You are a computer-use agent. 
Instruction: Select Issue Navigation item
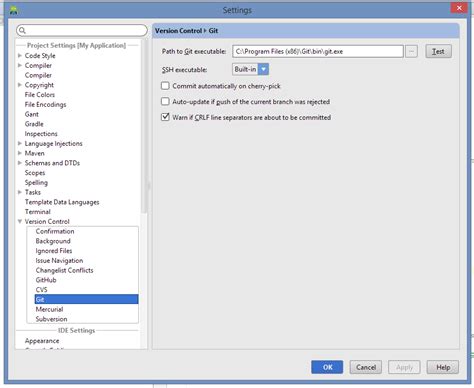pyautogui.click(x=59, y=260)
